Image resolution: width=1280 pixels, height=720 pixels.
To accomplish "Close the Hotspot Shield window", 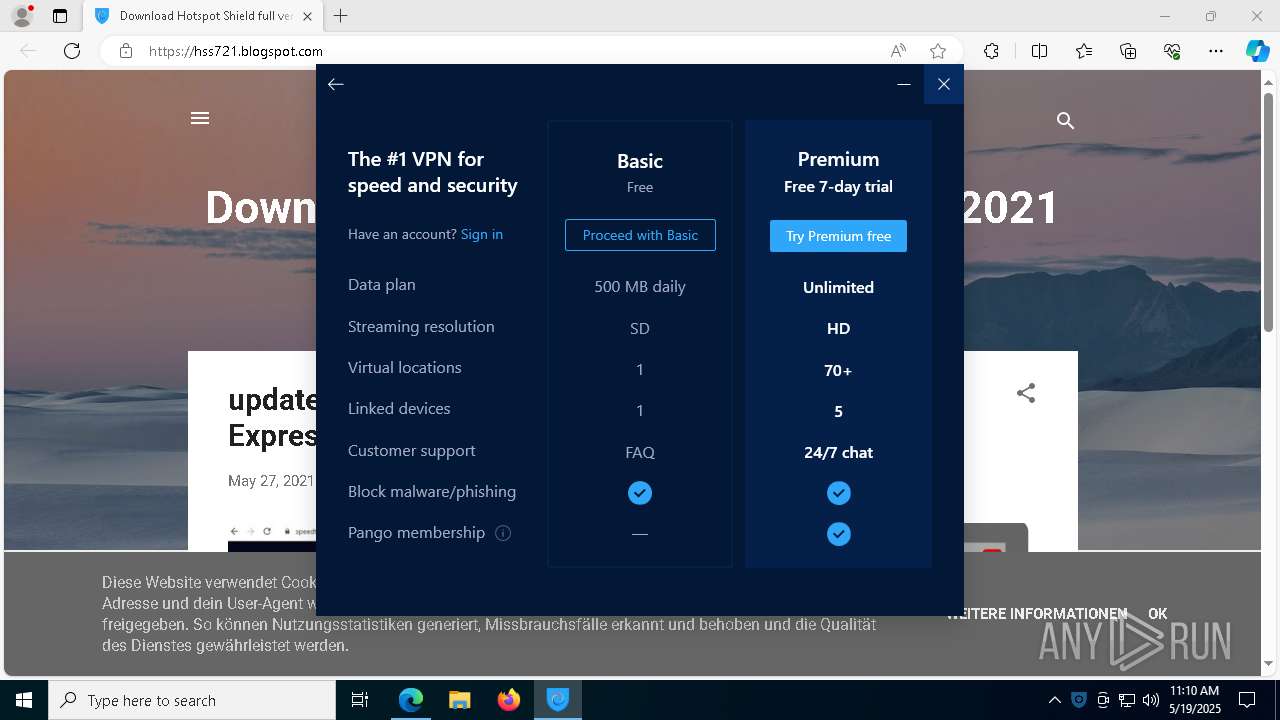I will coord(944,84).
